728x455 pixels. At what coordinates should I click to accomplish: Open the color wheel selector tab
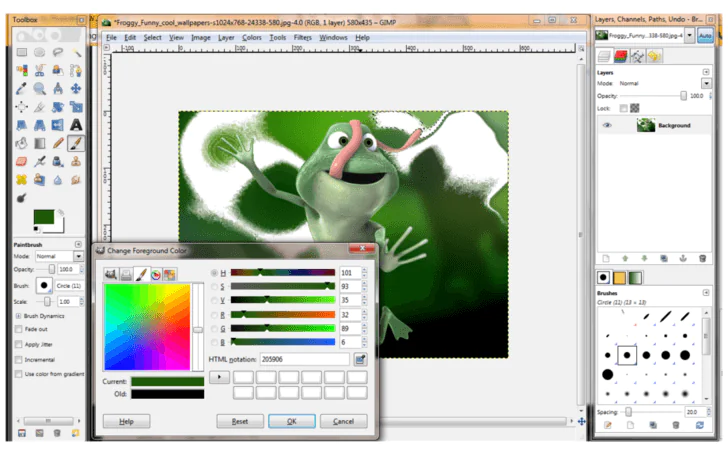point(155,273)
